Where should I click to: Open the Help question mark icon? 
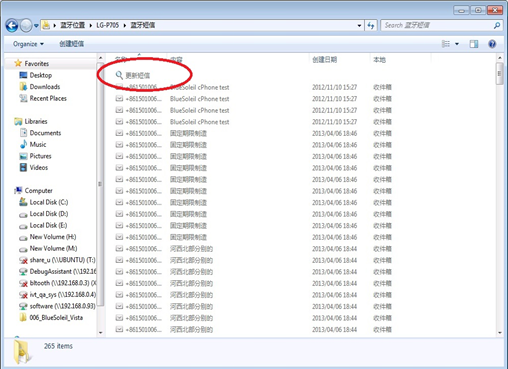point(492,44)
